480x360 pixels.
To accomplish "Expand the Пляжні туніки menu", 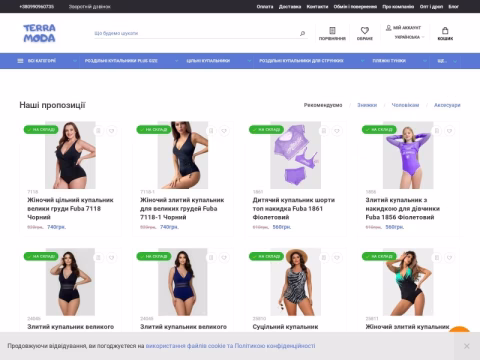I will click(425, 61).
